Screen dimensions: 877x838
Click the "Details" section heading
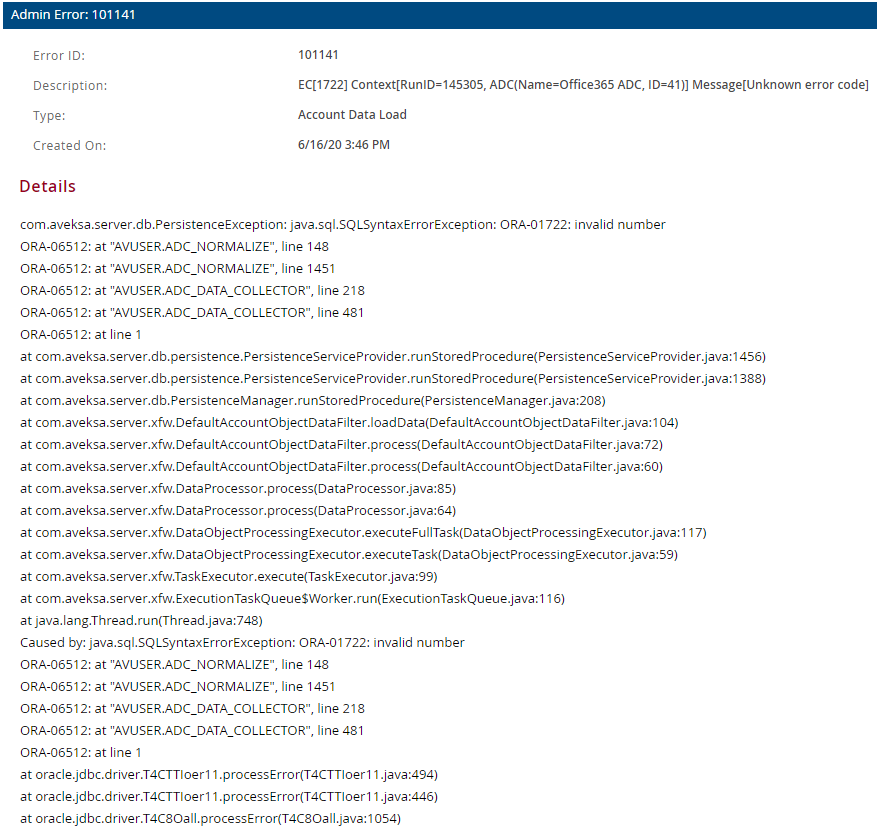47,187
